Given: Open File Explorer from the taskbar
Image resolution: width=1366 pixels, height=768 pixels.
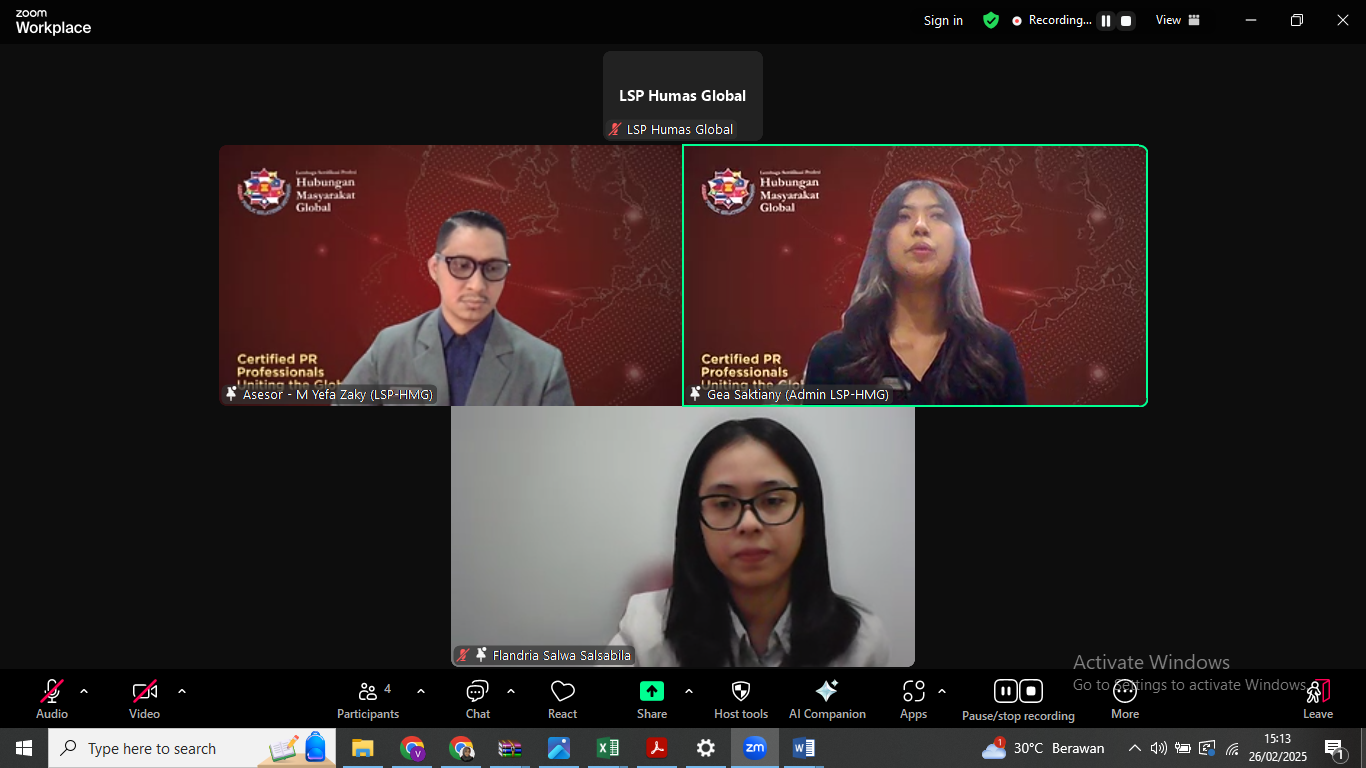Looking at the screenshot, I should click(x=362, y=748).
